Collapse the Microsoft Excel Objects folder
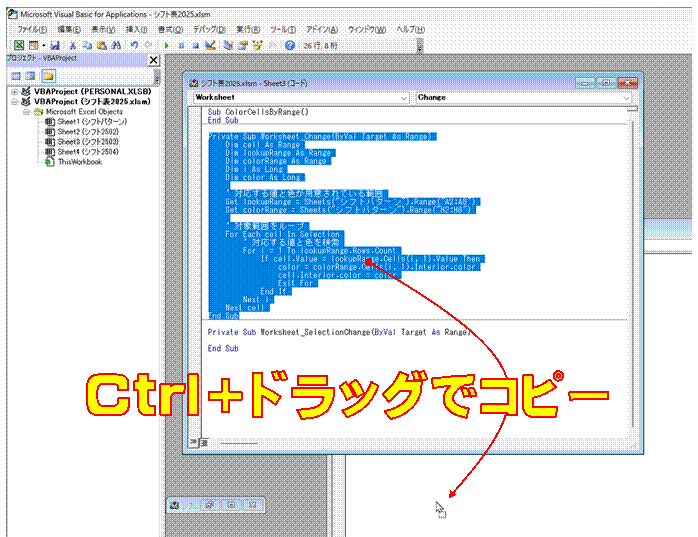Image resolution: width=698 pixels, height=537 pixels. tap(26, 112)
